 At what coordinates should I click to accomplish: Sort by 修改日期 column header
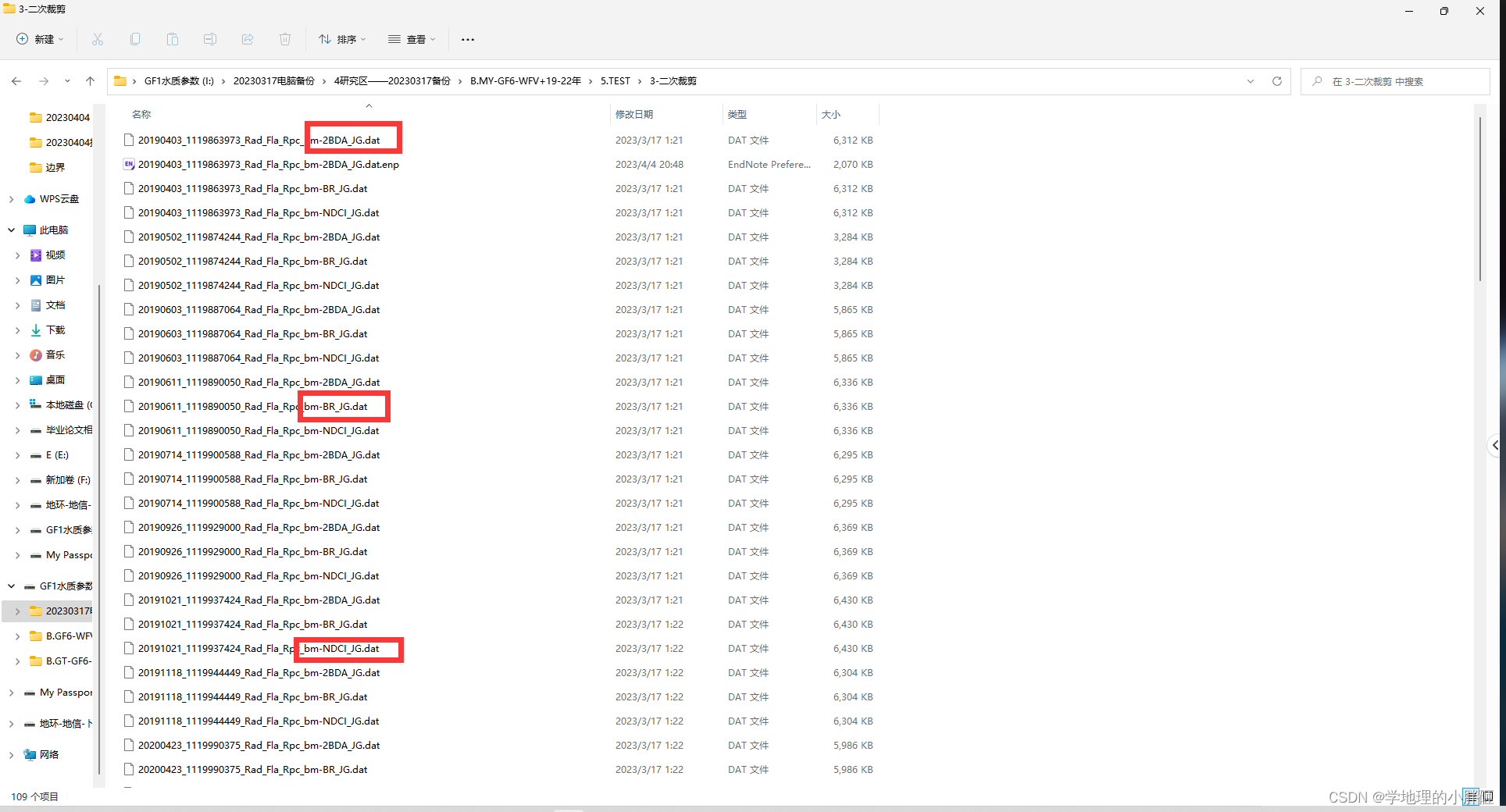634,115
